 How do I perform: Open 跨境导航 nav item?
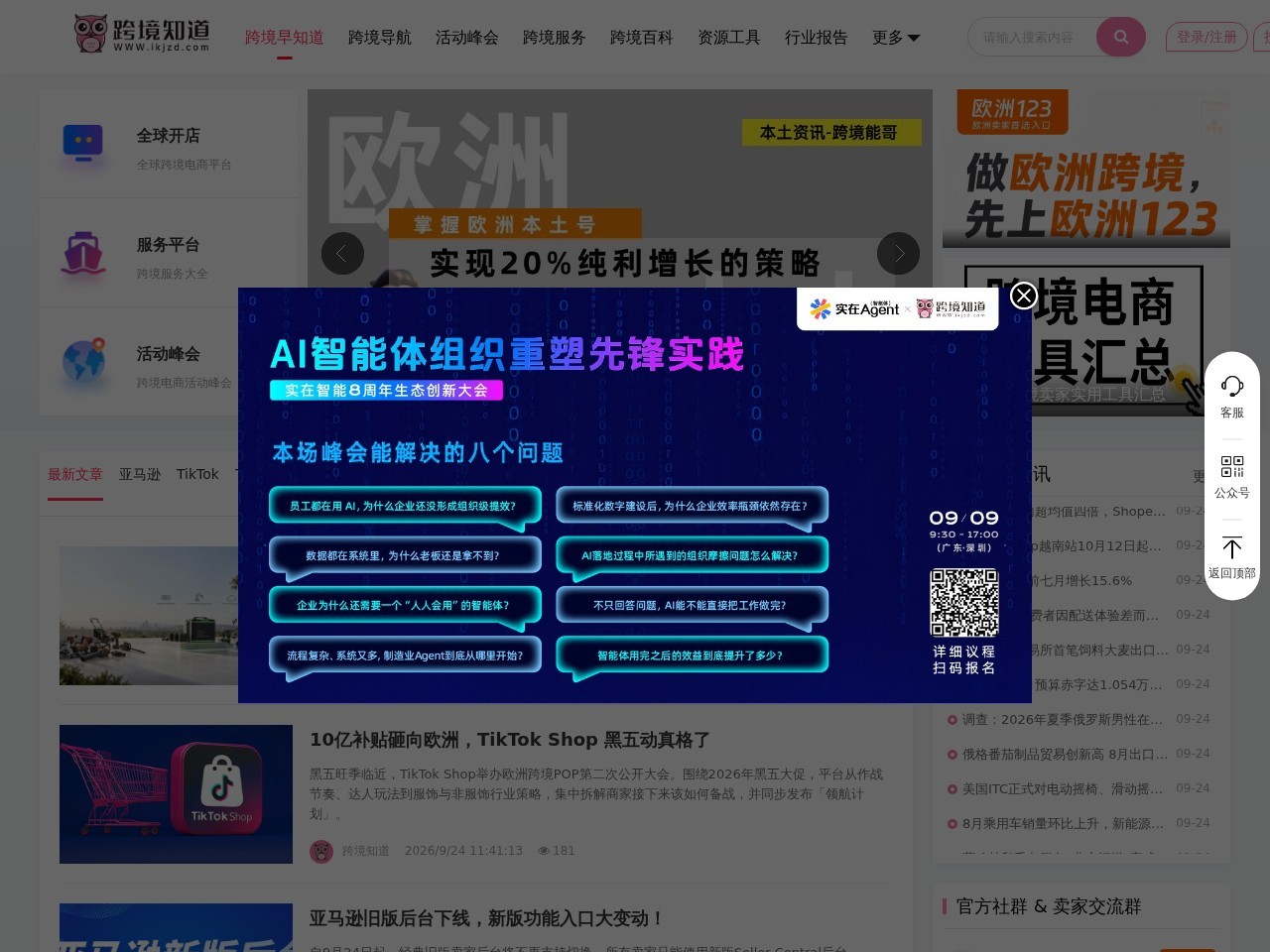[380, 37]
